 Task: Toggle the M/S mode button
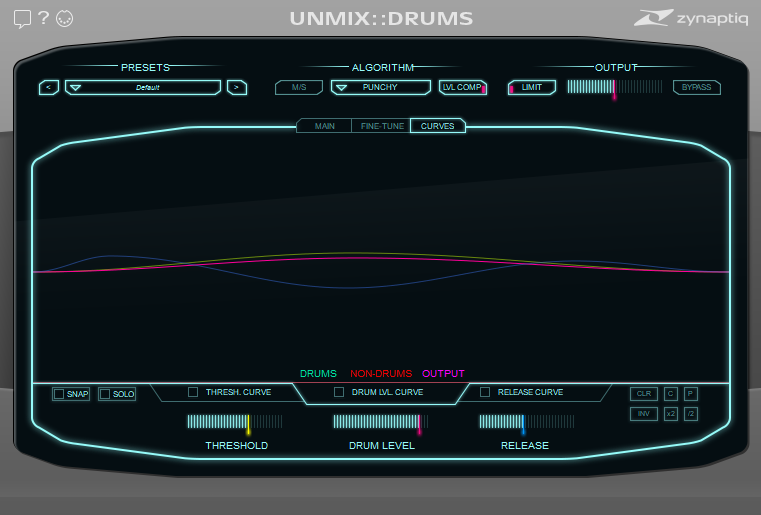tap(299, 87)
